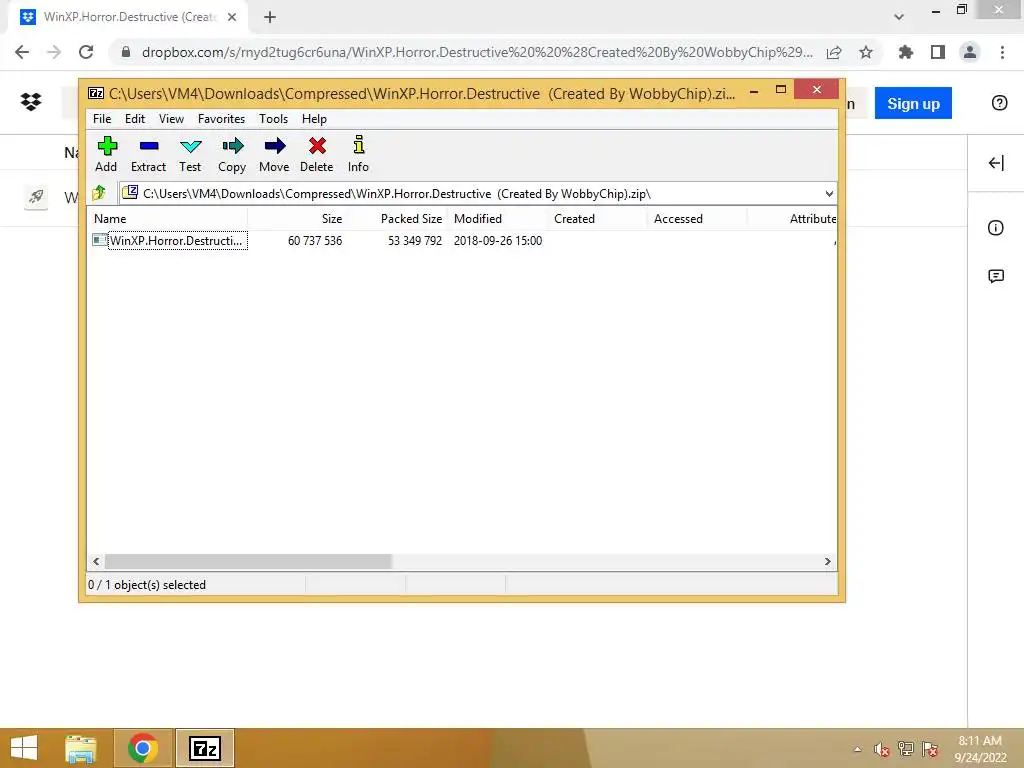
Task: Sort by Size column header
Action: (x=296, y=219)
